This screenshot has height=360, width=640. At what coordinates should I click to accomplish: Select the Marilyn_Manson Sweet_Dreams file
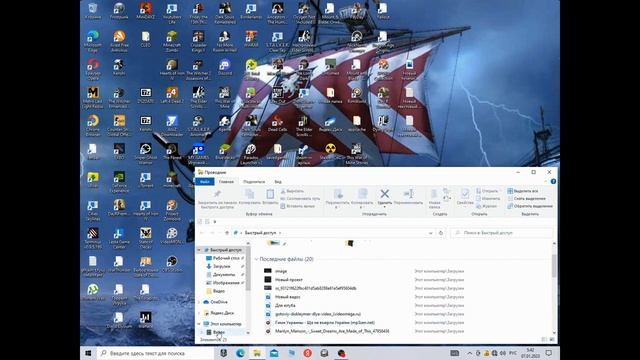click(x=332, y=331)
